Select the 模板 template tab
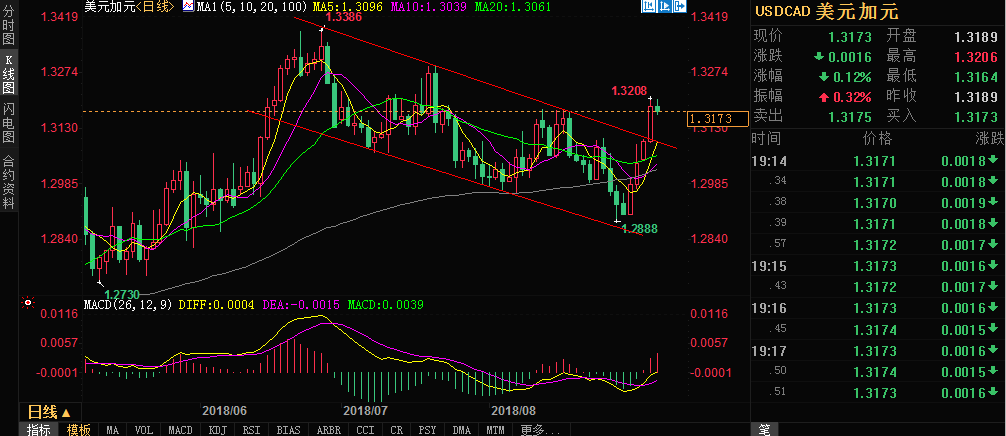 click(x=79, y=430)
